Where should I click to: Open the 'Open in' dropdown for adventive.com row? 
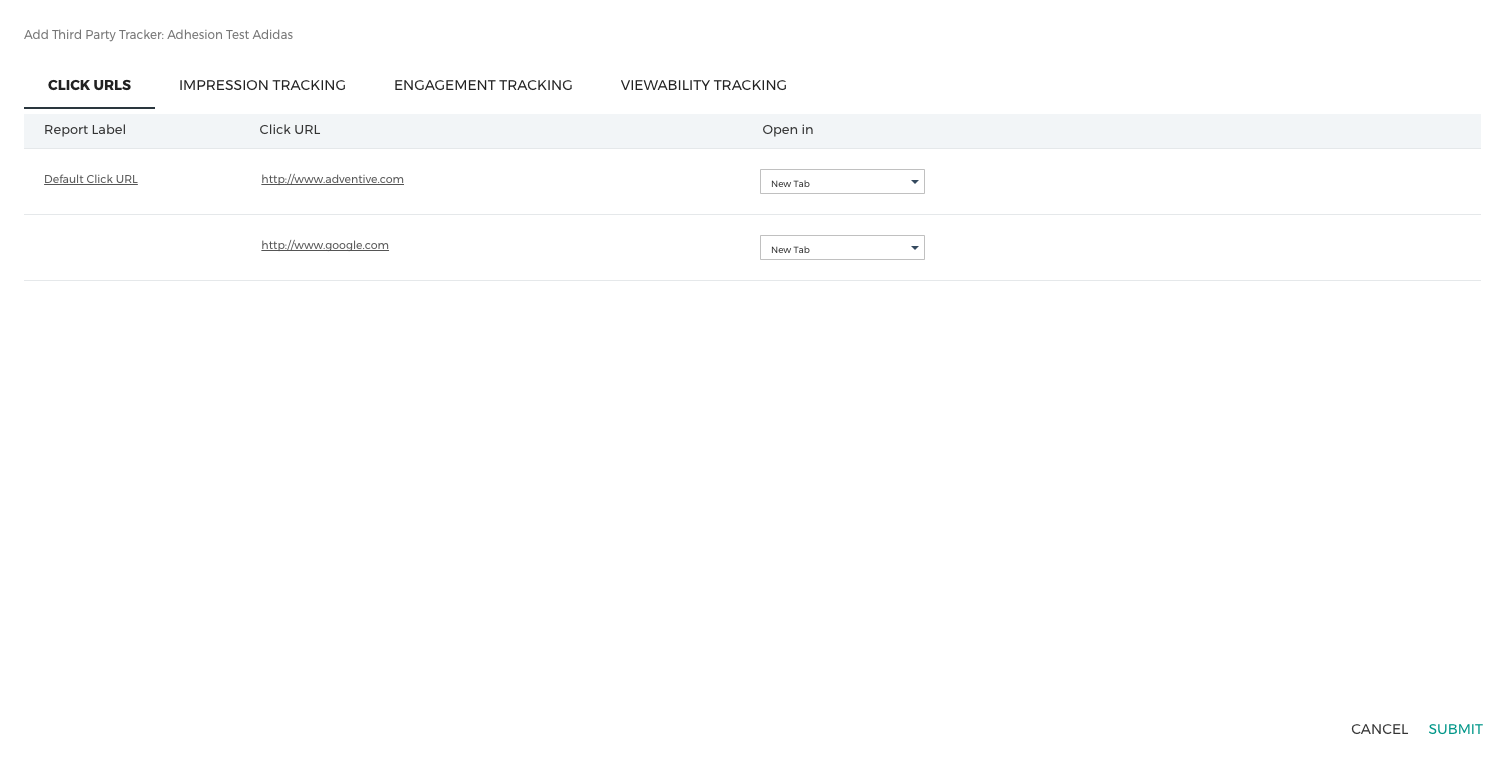click(842, 182)
